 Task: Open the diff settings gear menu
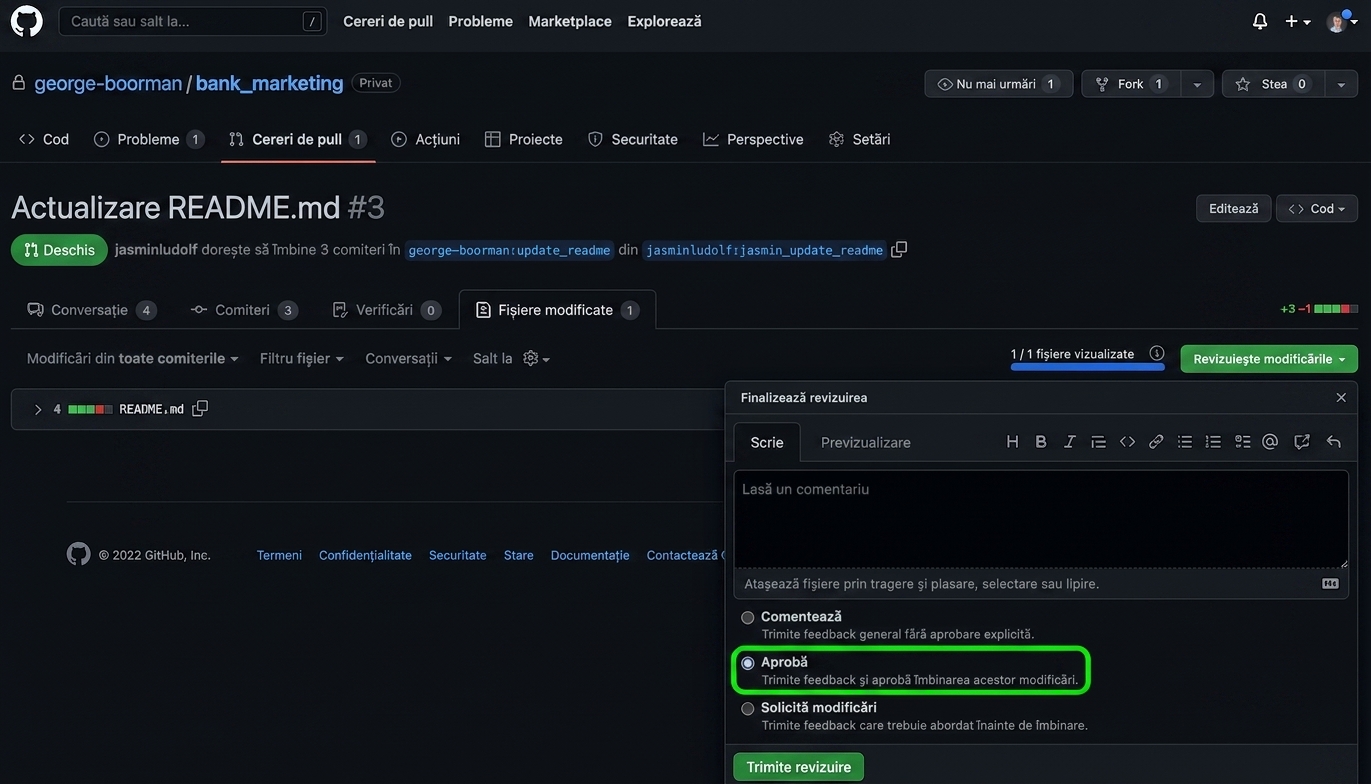click(537, 358)
